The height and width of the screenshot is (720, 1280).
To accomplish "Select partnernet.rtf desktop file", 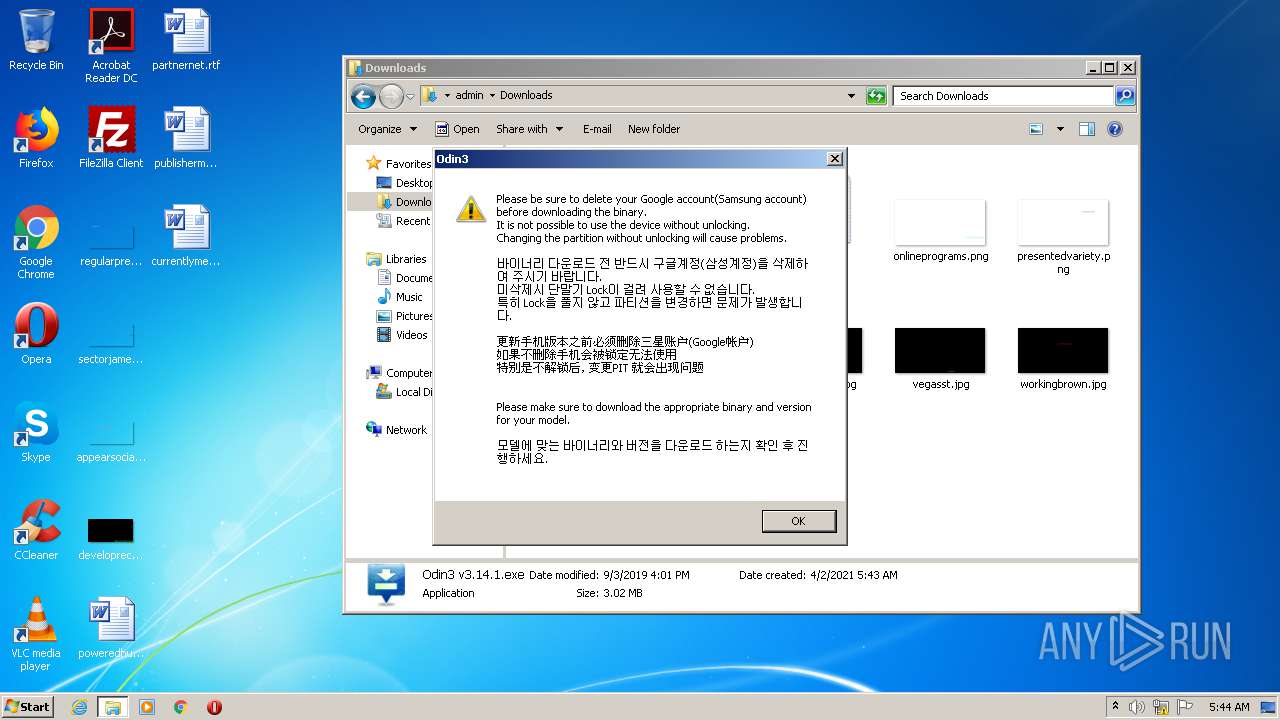I will pos(186,40).
